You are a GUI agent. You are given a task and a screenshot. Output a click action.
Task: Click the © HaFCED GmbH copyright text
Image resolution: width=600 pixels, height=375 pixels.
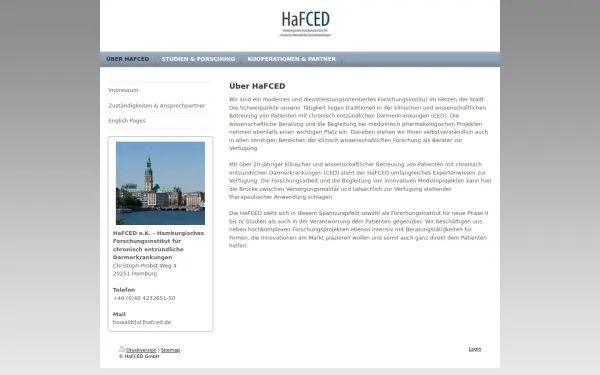139,356
